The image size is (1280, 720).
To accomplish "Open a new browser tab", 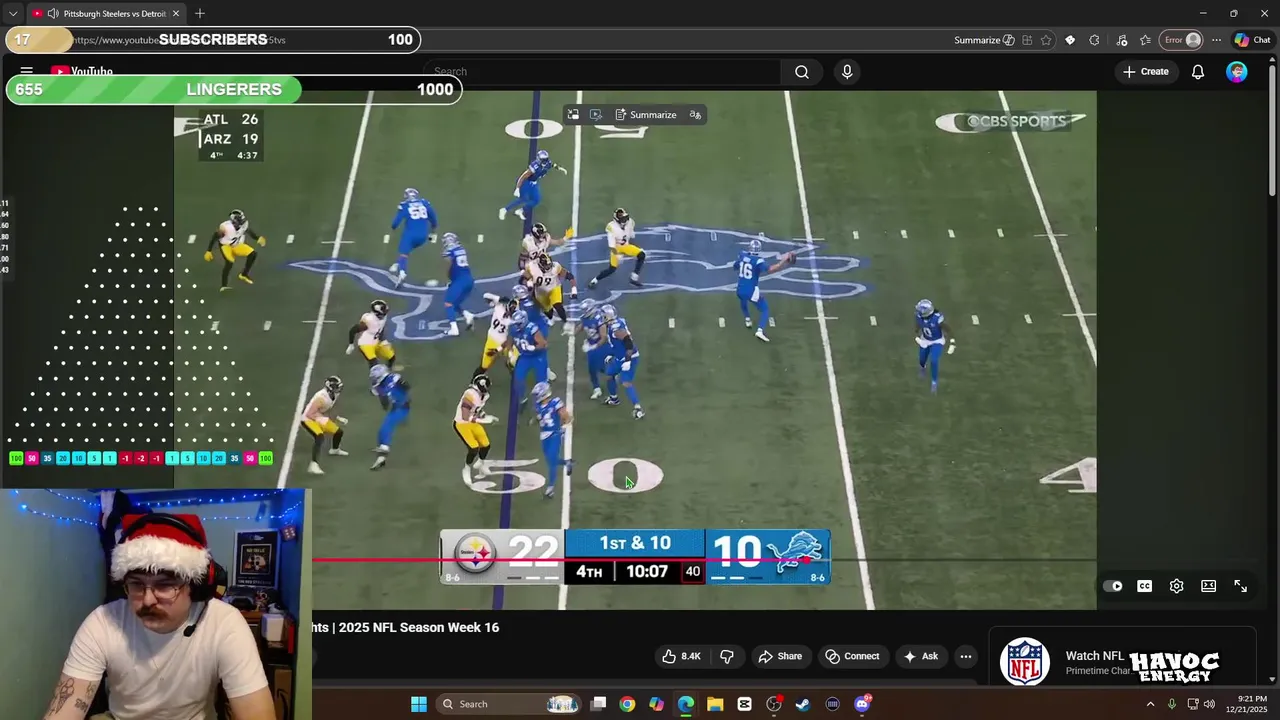I will (200, 13).
